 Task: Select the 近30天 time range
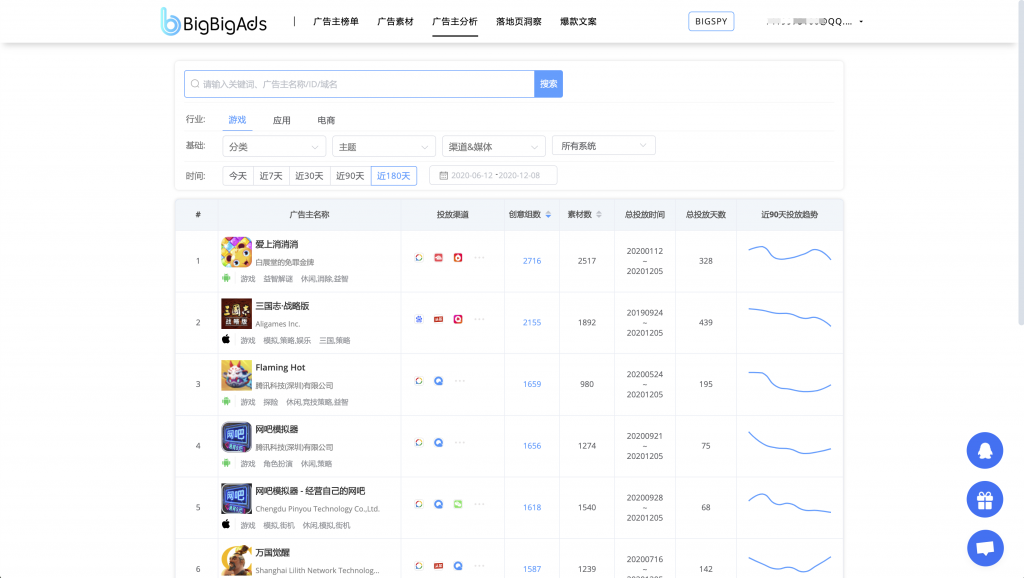(310, 176)
